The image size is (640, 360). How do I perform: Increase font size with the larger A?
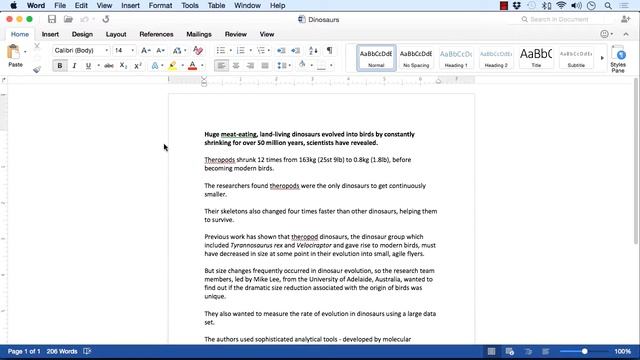[145, 51]
